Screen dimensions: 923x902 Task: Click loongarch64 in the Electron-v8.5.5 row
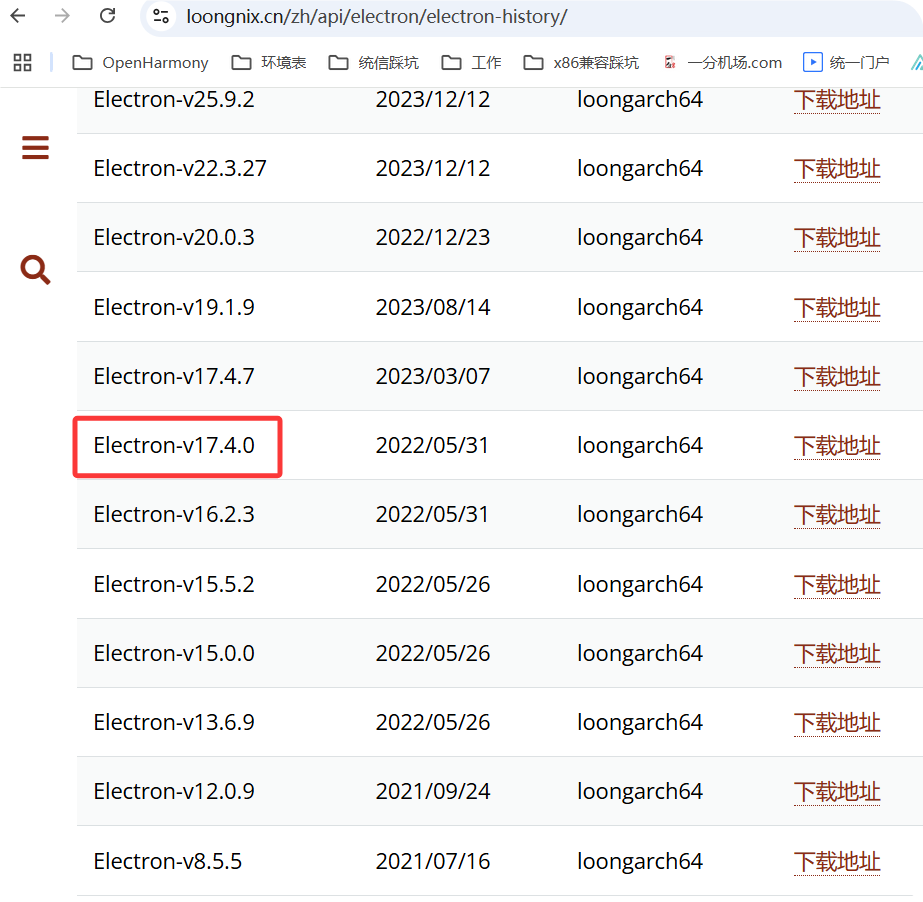640,861
